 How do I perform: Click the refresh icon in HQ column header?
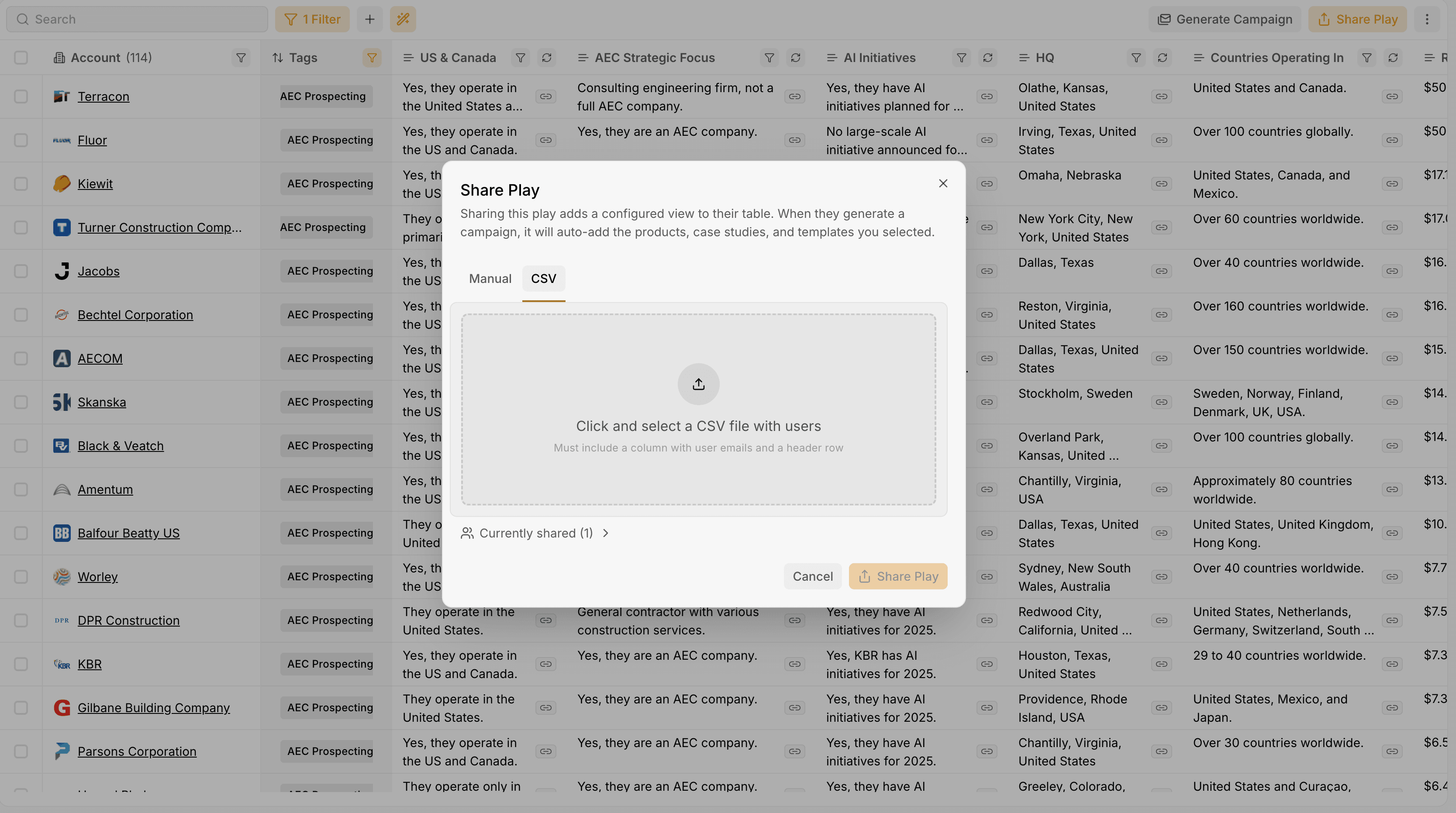[1162, 58]
